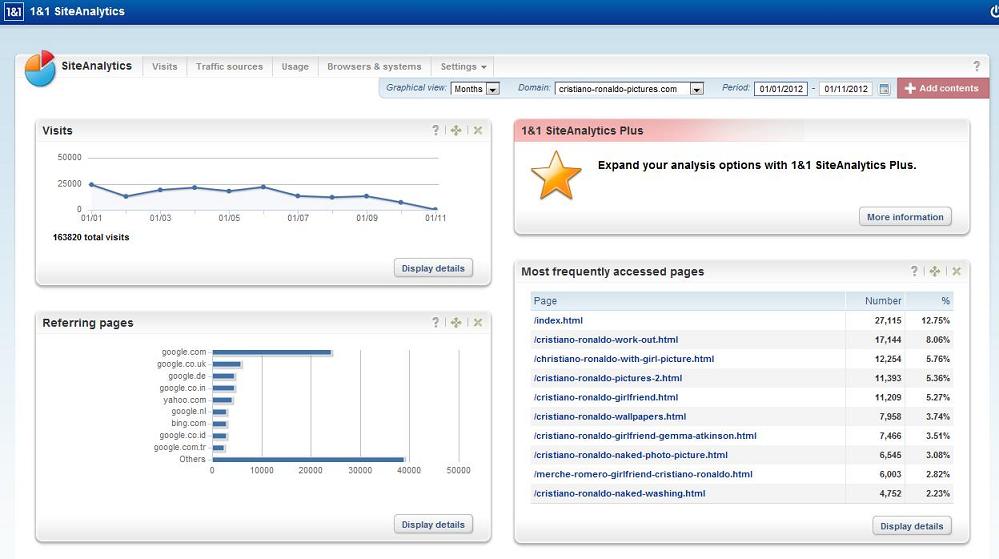Expand the Settings menu
Viewport: 999px width, 559px height.
(463, 66)
